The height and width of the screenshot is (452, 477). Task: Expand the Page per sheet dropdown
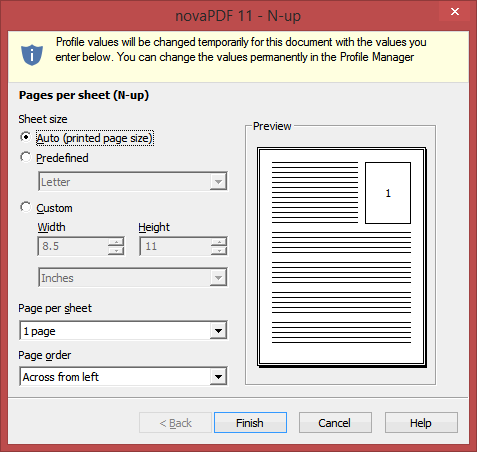(123, 330)
